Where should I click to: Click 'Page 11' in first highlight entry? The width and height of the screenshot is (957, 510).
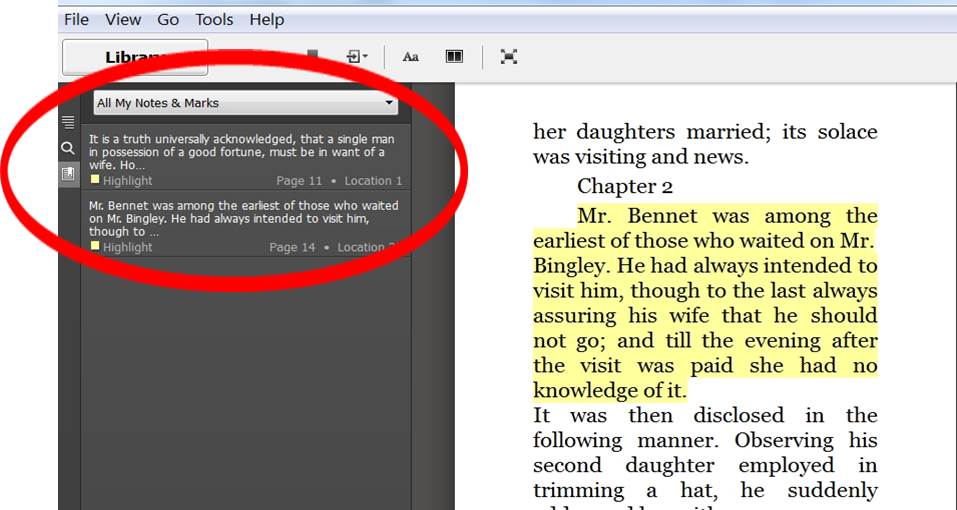[298, 181]
